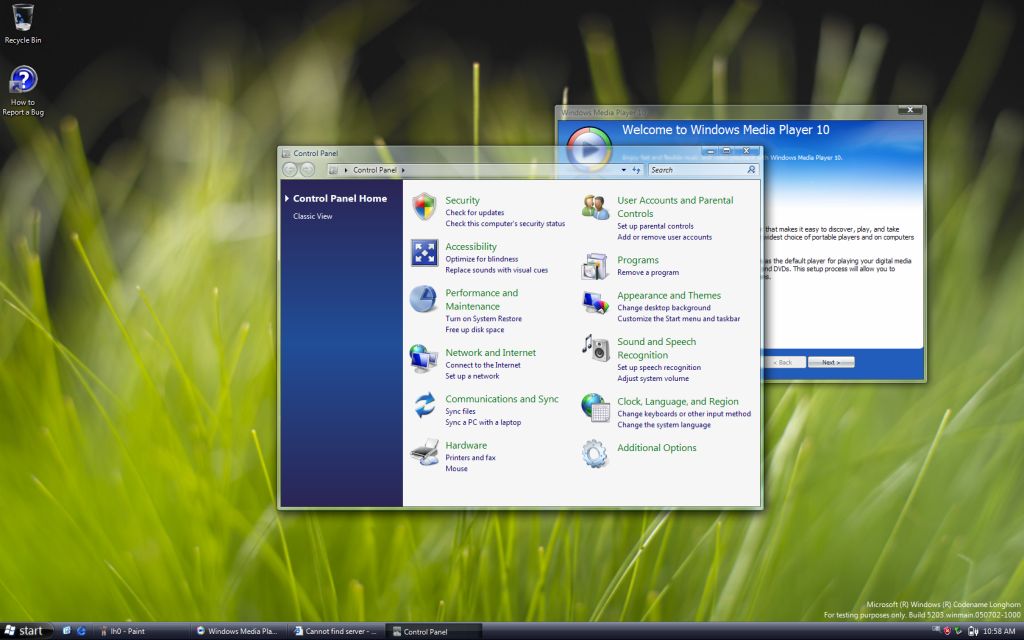The height and width of the screenshot is (640, 1024).
Task: Open the Security shield icon
Action: point(424,207)
